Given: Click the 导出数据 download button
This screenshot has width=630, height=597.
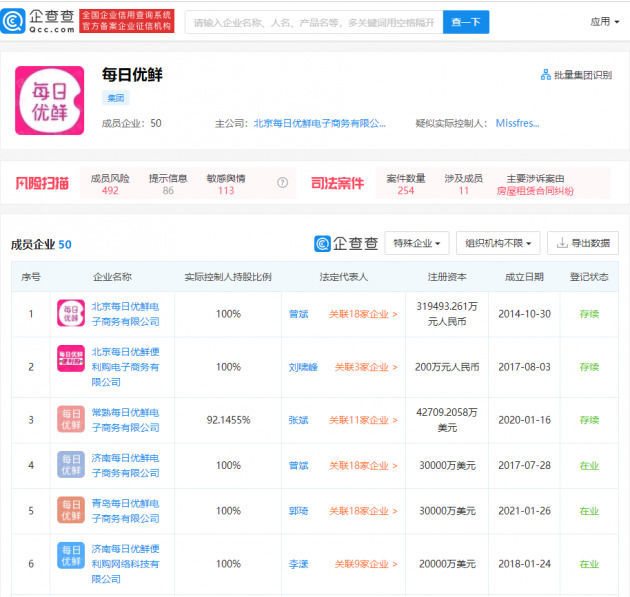Looking at the screenshot, I should (583, 243).
